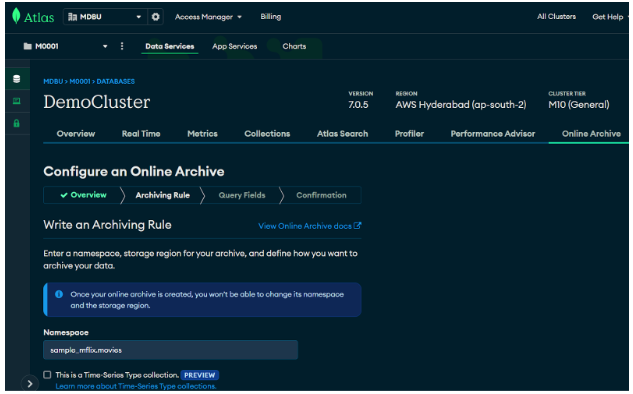Open the Real Time tab

click(x=141, y=134)
